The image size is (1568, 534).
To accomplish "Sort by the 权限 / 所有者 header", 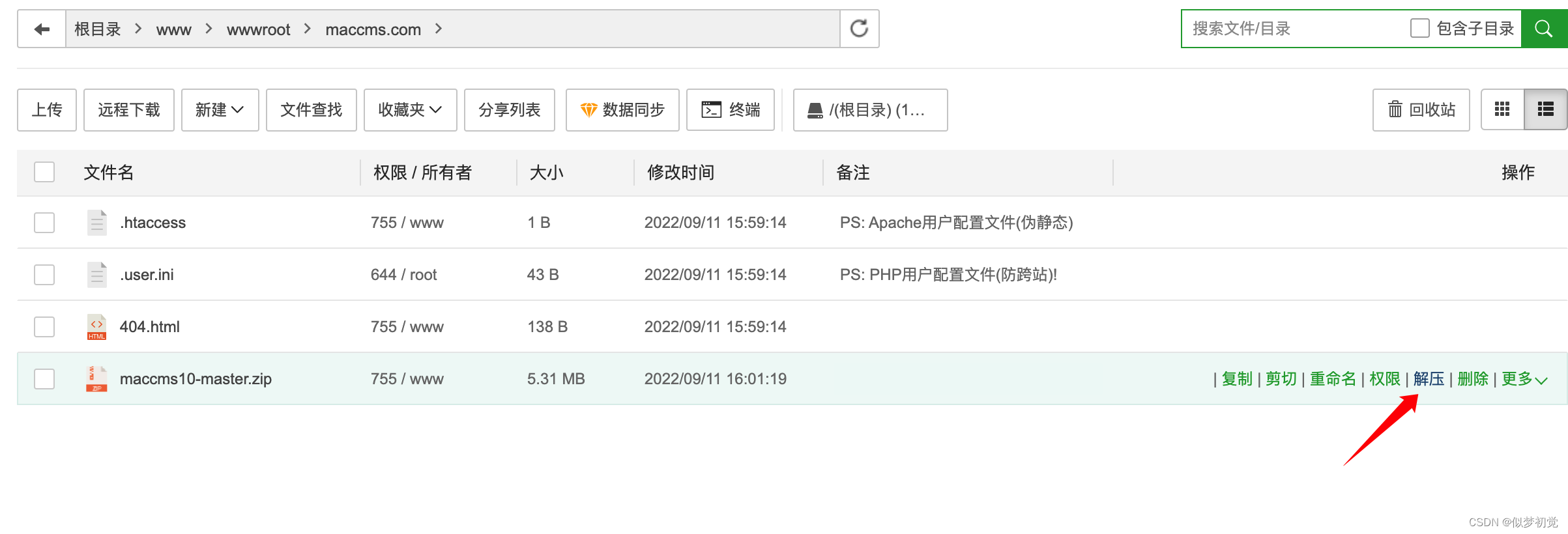I will (422, 172).
